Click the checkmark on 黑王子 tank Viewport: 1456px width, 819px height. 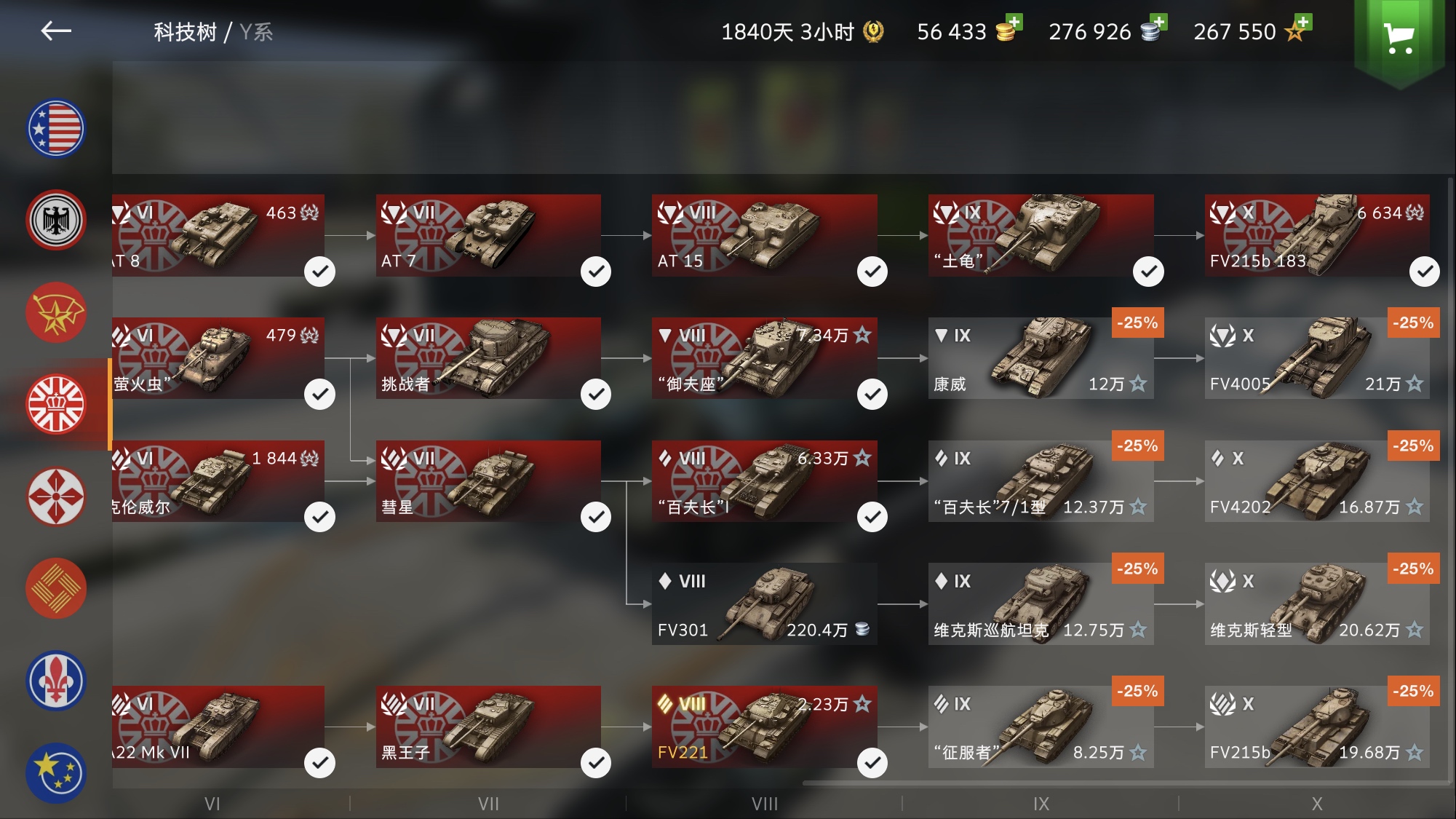click(x=596, y=763)
